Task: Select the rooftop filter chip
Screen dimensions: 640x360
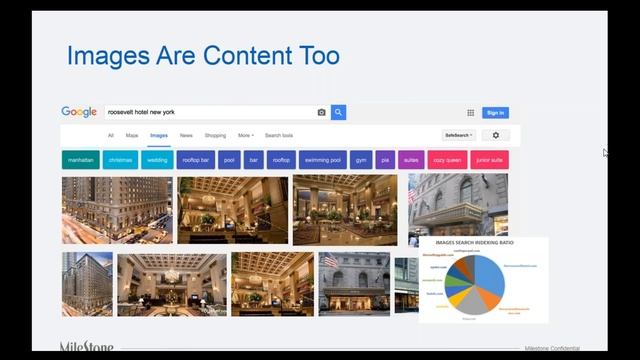Action: pyautogui.click(x=281, y=160)
